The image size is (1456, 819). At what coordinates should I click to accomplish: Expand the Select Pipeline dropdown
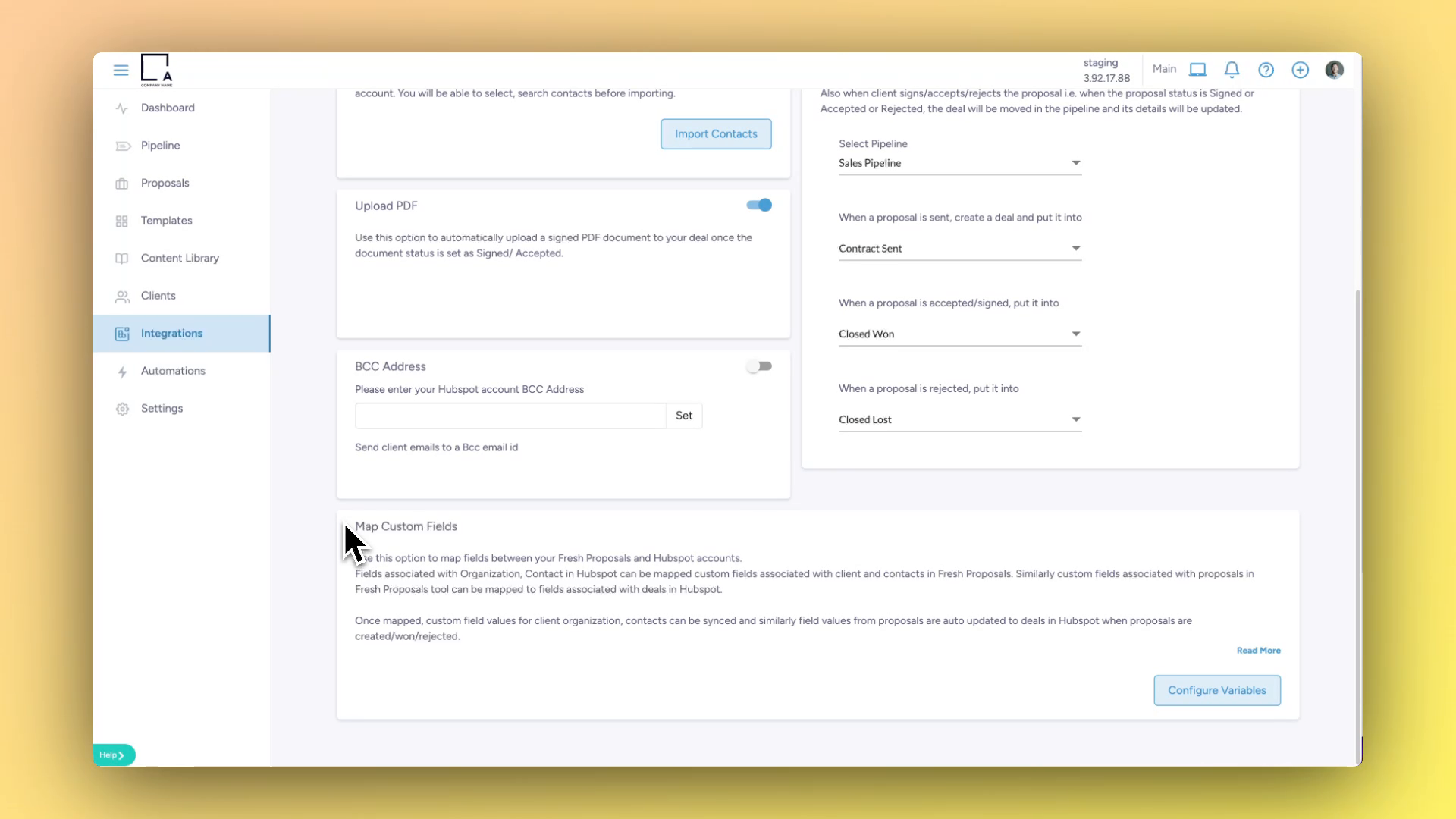(x=959, y=163)
